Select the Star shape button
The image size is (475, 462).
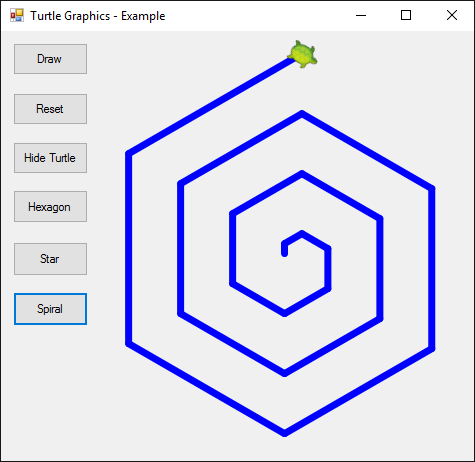coord(50,259)
